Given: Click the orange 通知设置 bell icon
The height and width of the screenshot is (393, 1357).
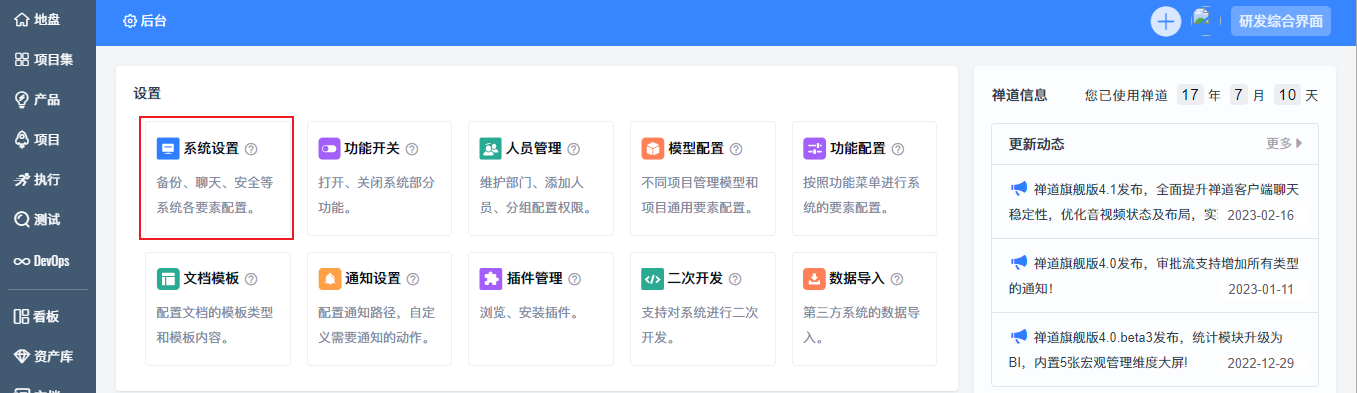Looking at the screenshot, I should (x=329, y=279).
